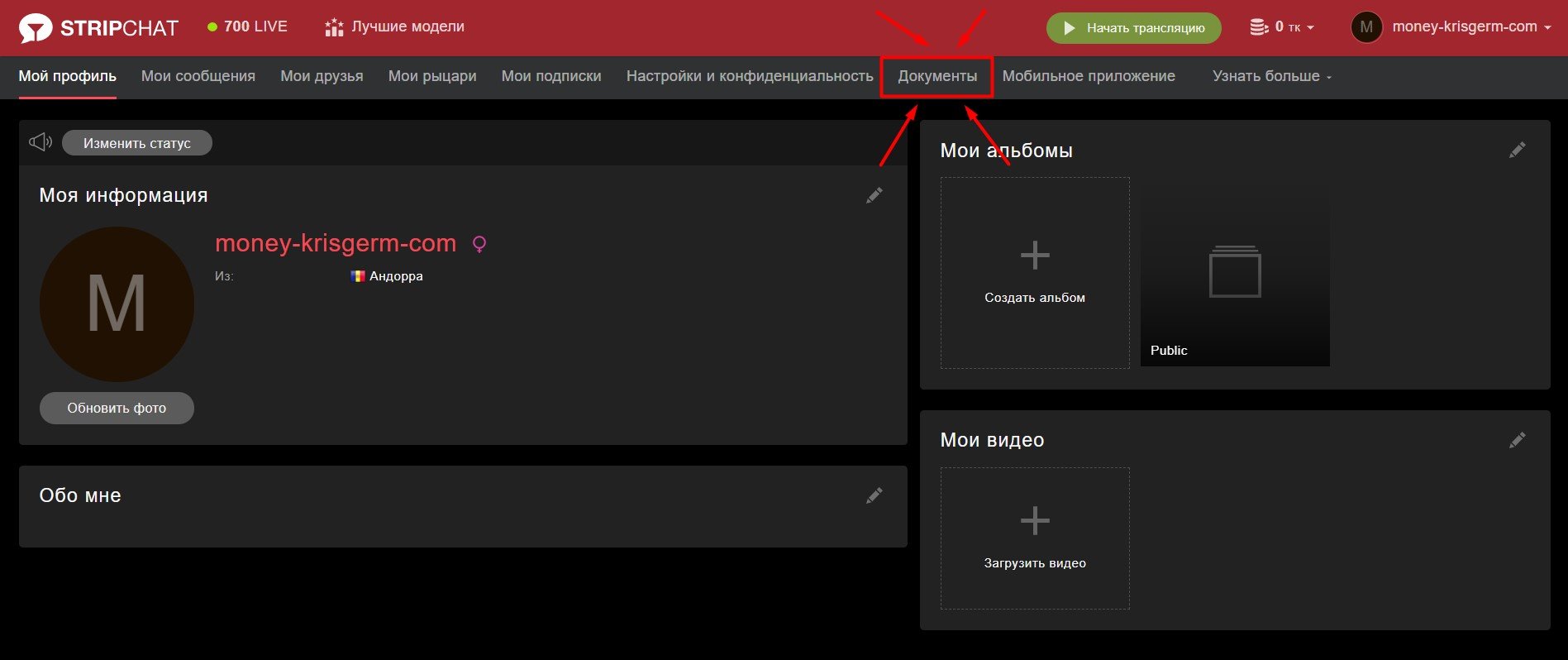Open Настройки и конфиденциальность tab
Screen dimensions: 1568x660
pos(750,76)
